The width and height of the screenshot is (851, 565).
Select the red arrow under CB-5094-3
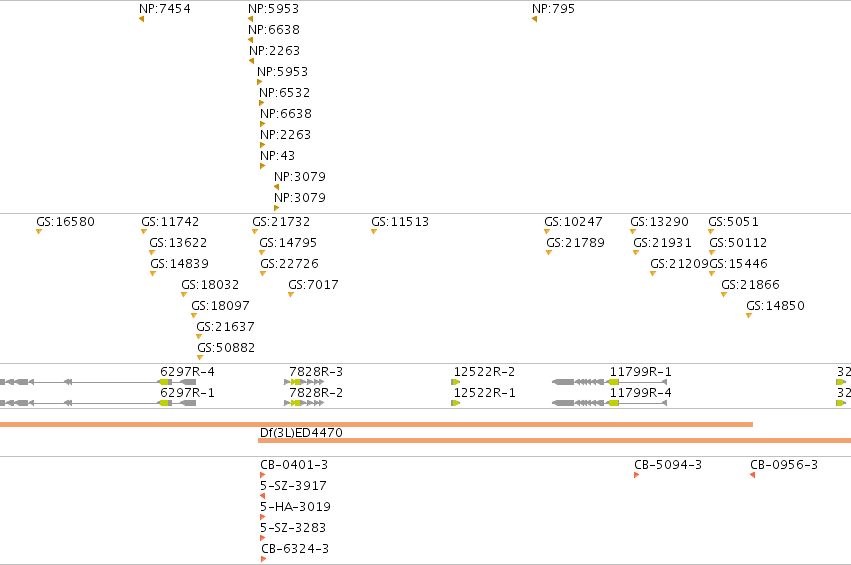click(x=637, y=475)
